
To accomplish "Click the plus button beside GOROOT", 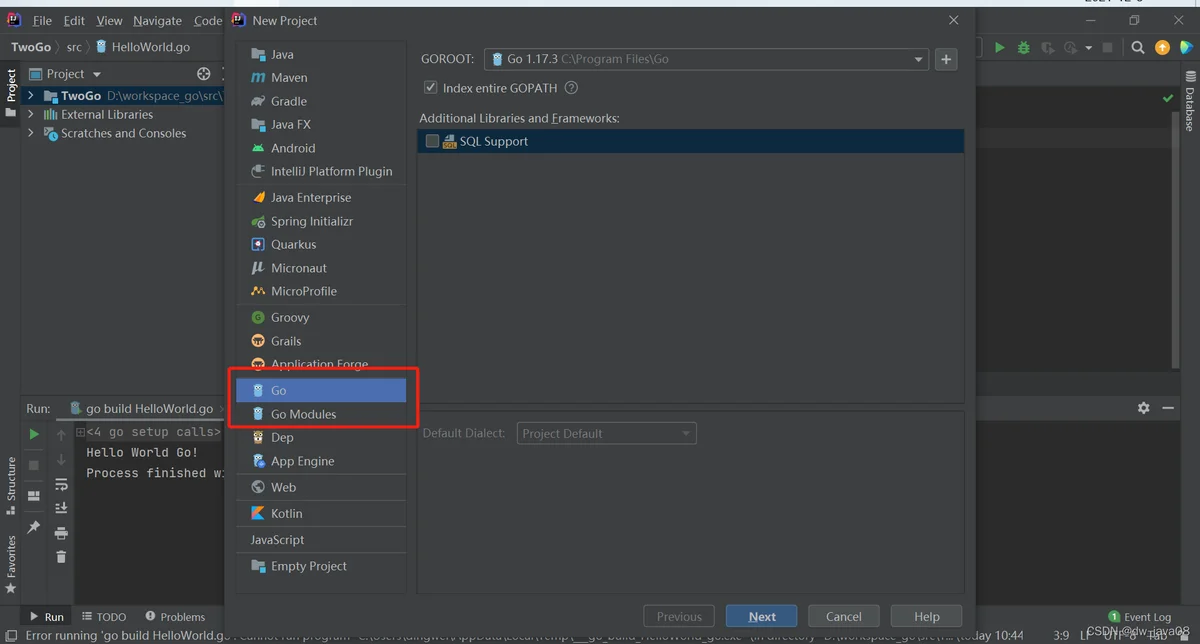I will [946, 60].
